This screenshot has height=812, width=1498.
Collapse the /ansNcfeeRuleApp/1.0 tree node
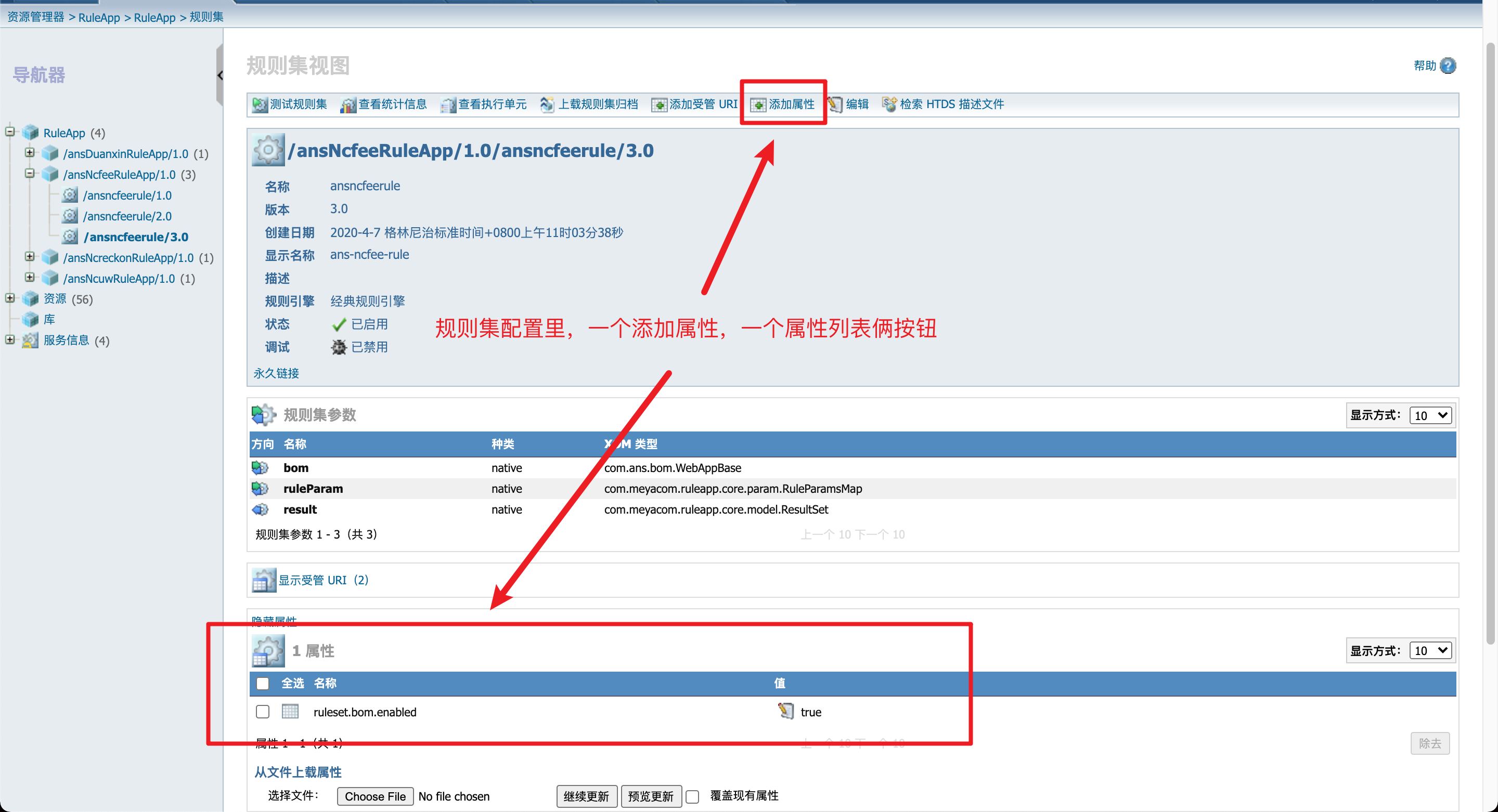tap(30, 174)
